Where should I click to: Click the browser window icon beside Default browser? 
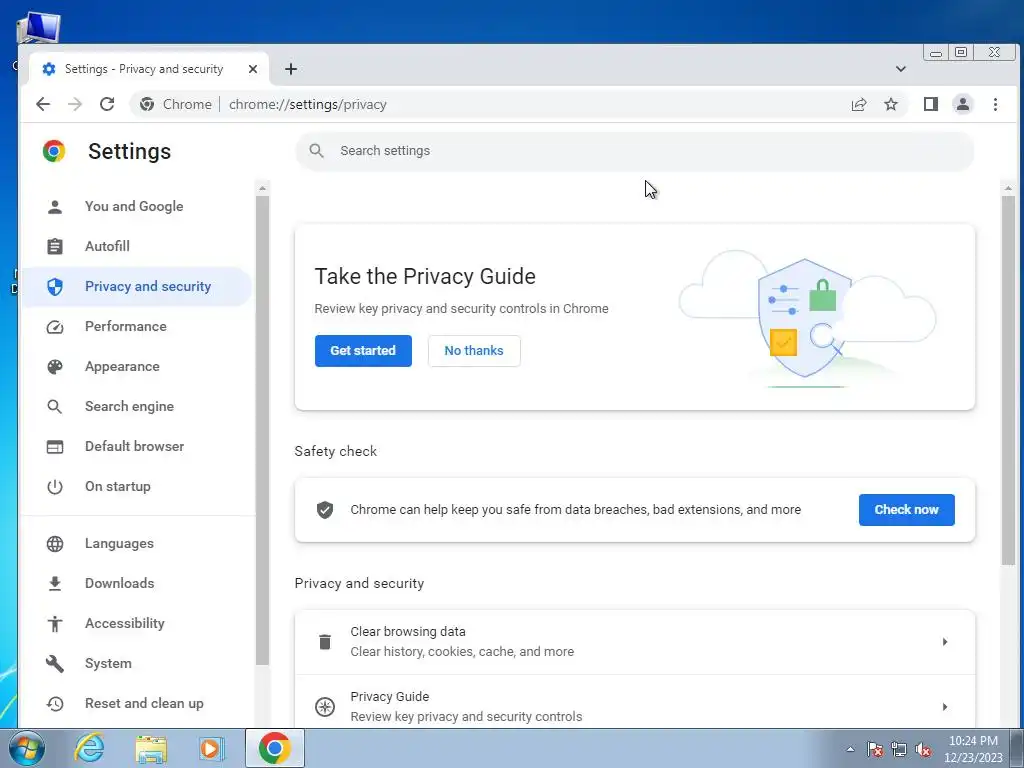[55, 447]
